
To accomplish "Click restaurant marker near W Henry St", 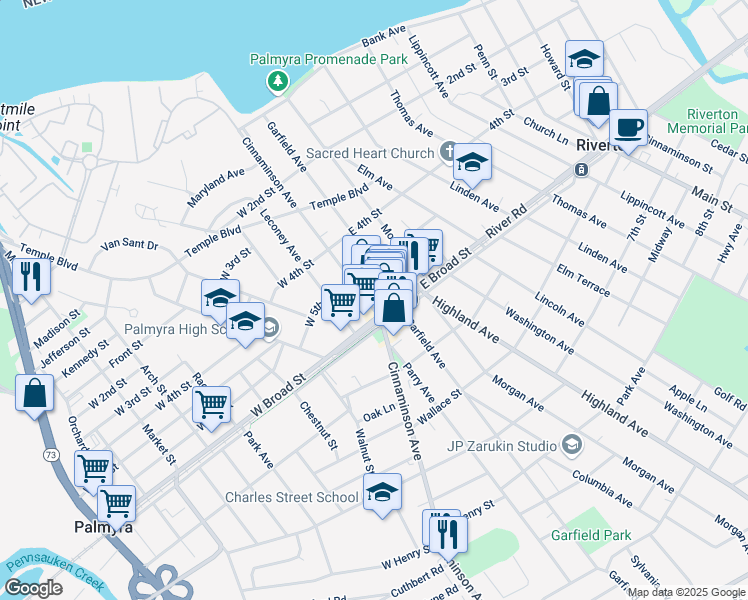I will [448, 536].
